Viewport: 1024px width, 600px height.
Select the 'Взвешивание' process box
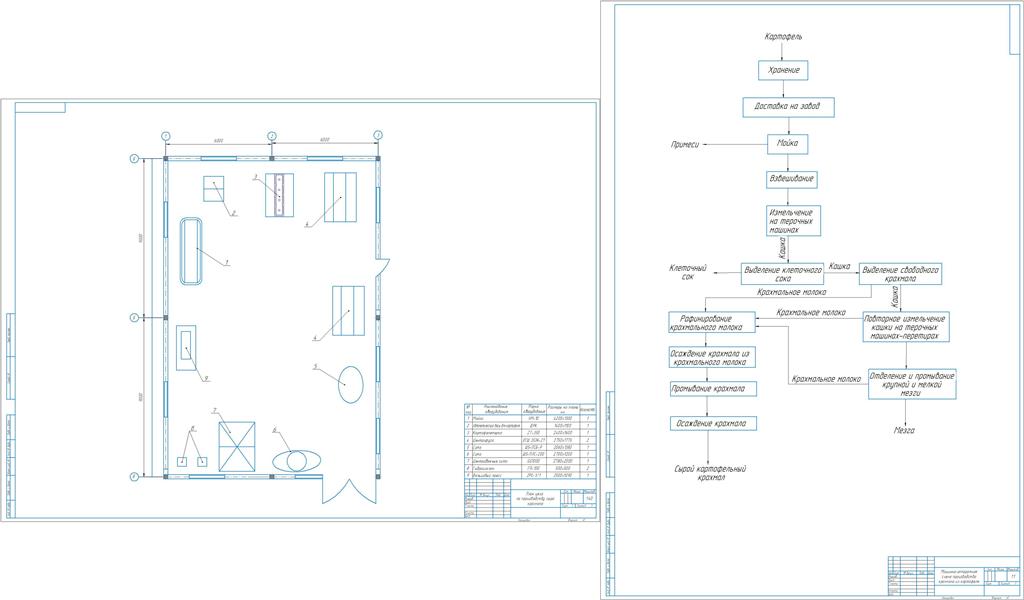point(791,179)
